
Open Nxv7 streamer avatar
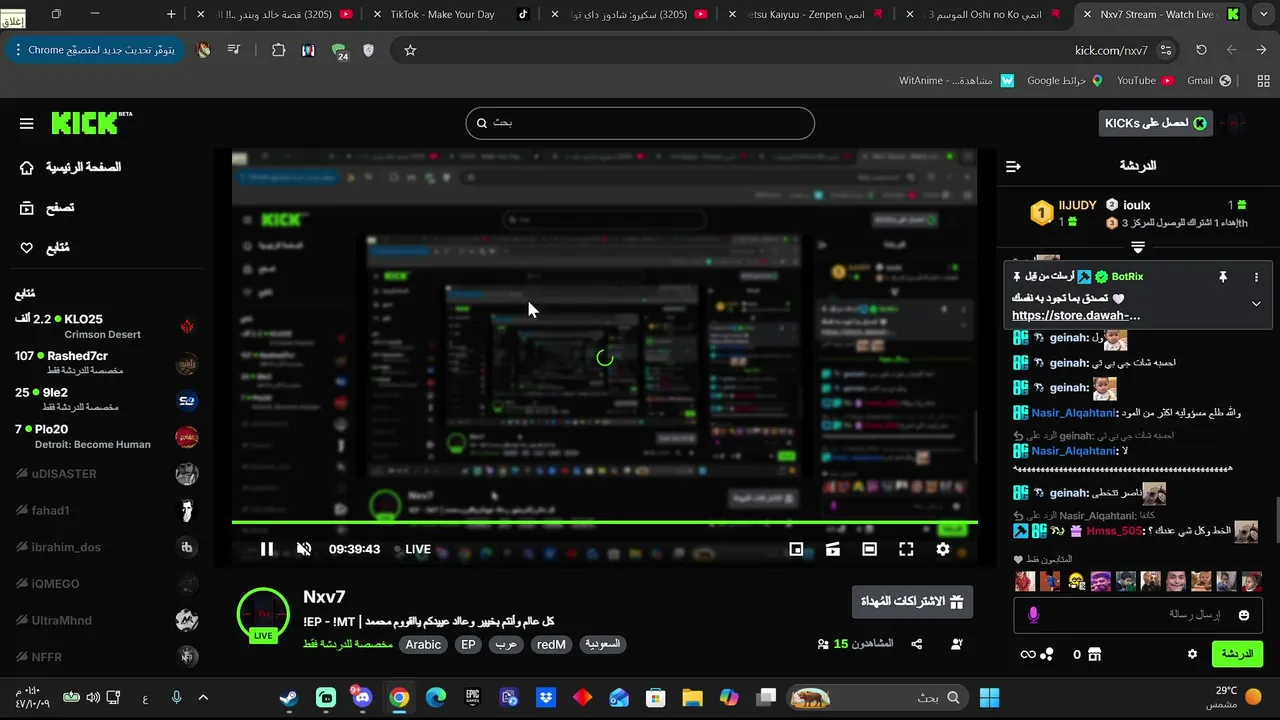click(x=263, y=614)
